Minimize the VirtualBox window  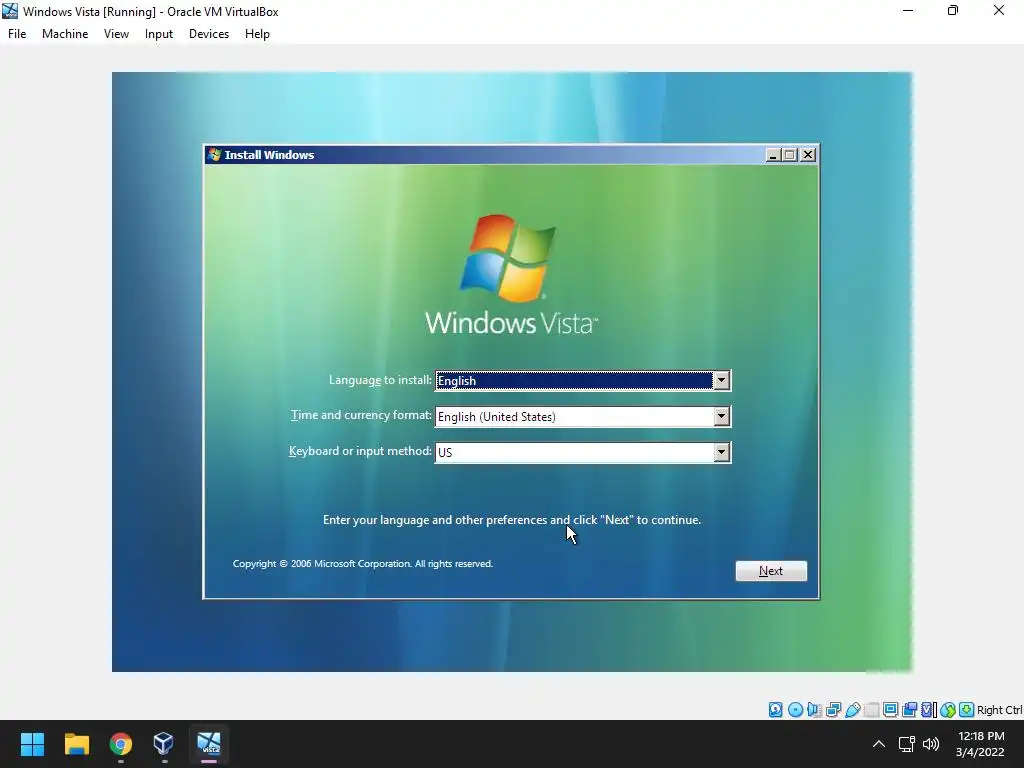click(x=908, y=10)
